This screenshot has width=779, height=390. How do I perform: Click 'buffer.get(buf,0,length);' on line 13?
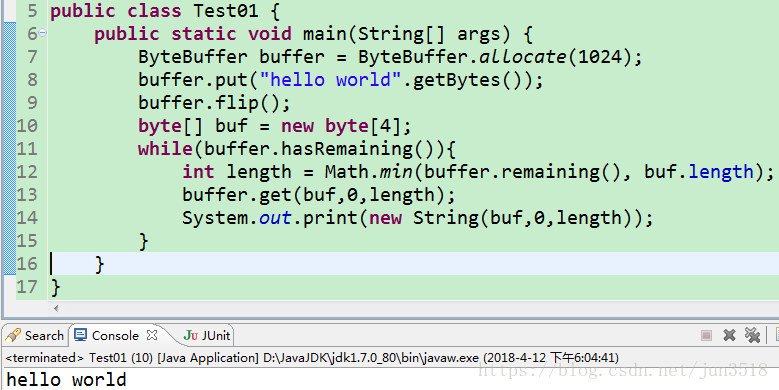pyautogui.click(x=319, y=194)
